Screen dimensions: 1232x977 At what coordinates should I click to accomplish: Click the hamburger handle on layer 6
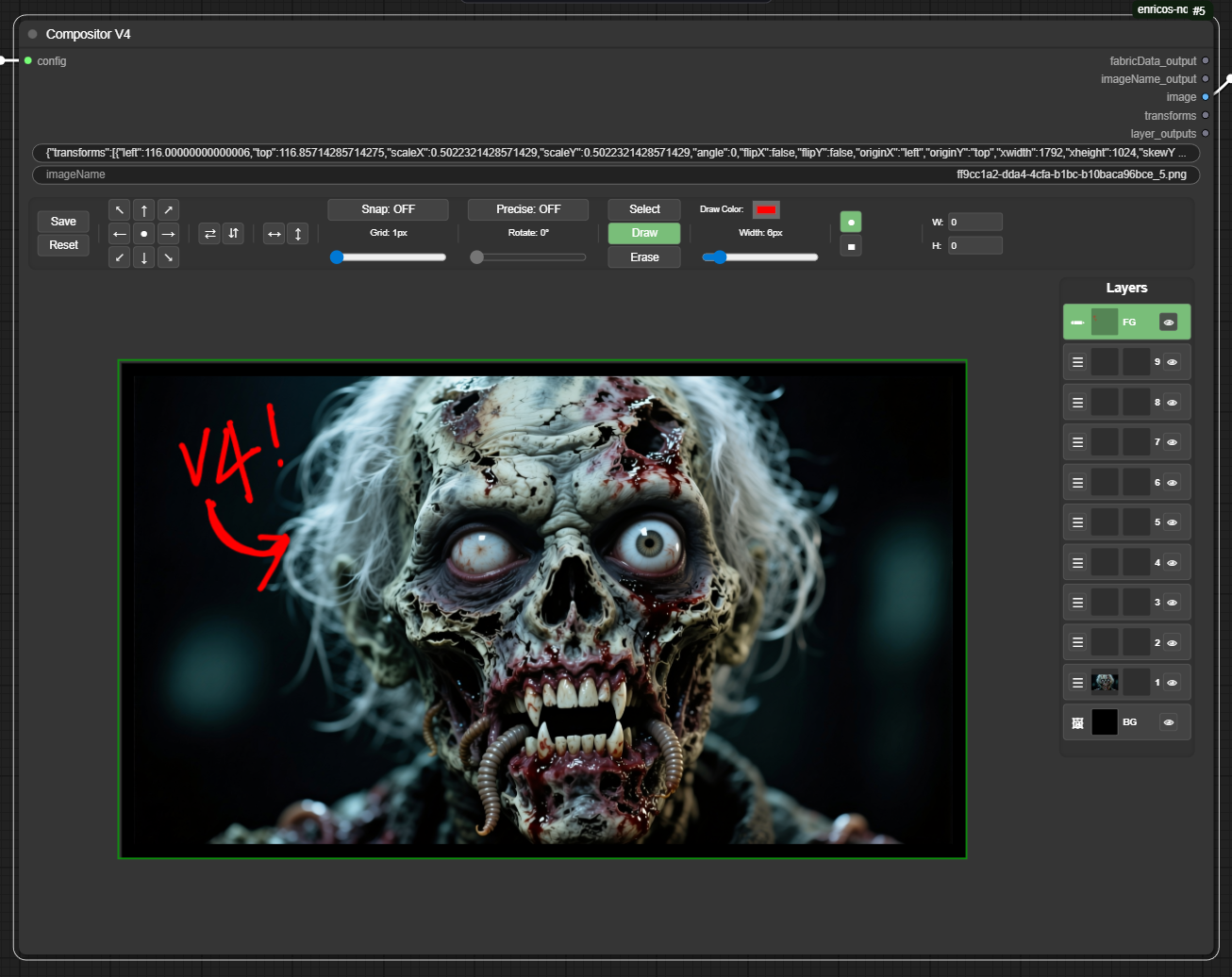[x=1077, y=483]
